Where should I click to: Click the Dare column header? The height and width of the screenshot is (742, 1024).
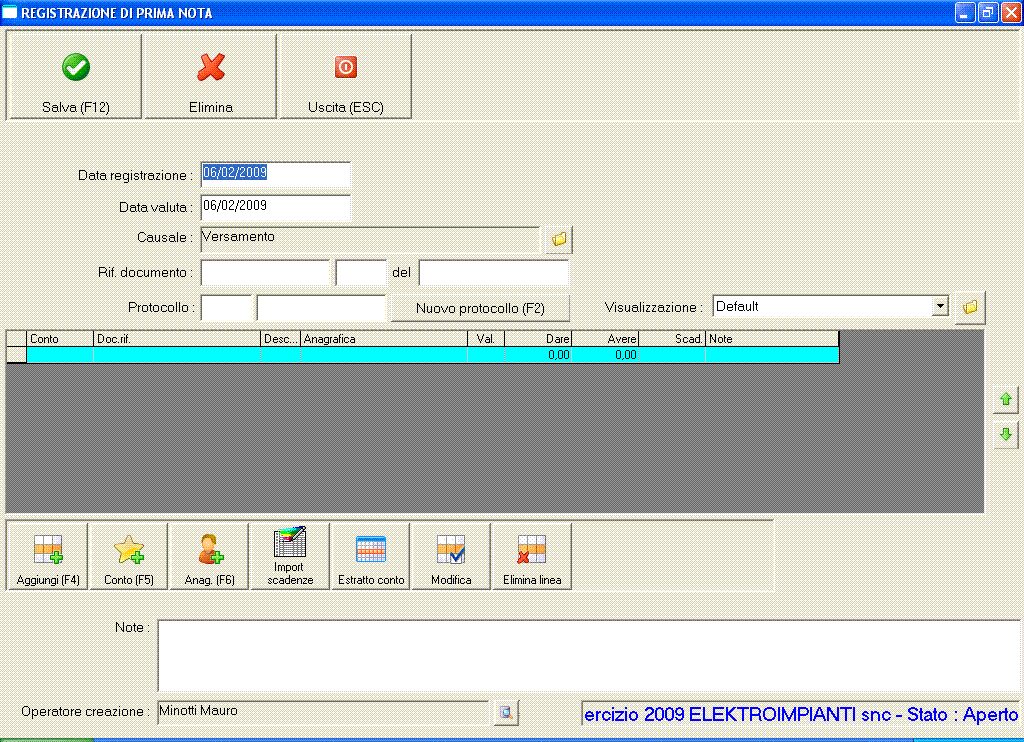coord(538,339)
